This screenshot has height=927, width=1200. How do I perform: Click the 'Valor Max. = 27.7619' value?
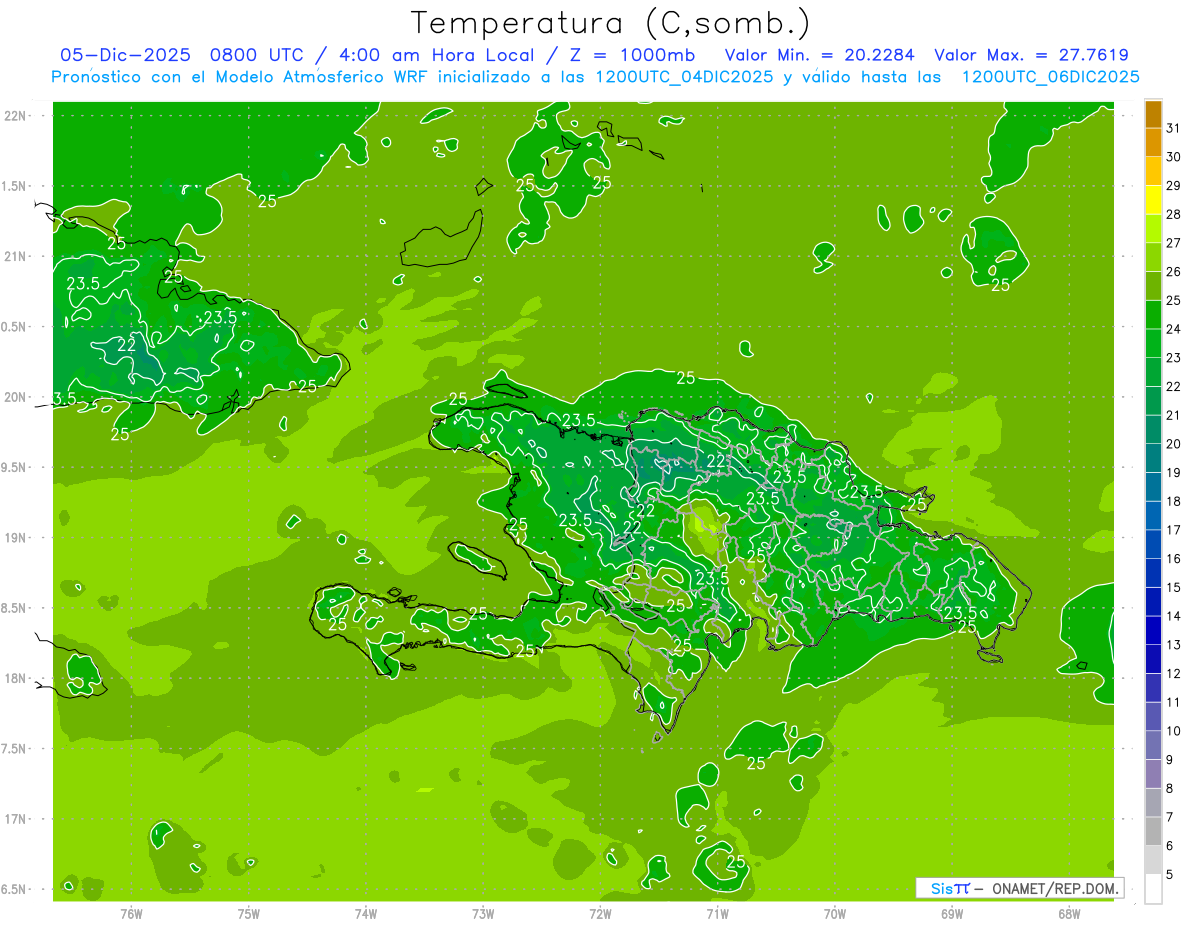pyautogui.click(x=1031, y=55)
